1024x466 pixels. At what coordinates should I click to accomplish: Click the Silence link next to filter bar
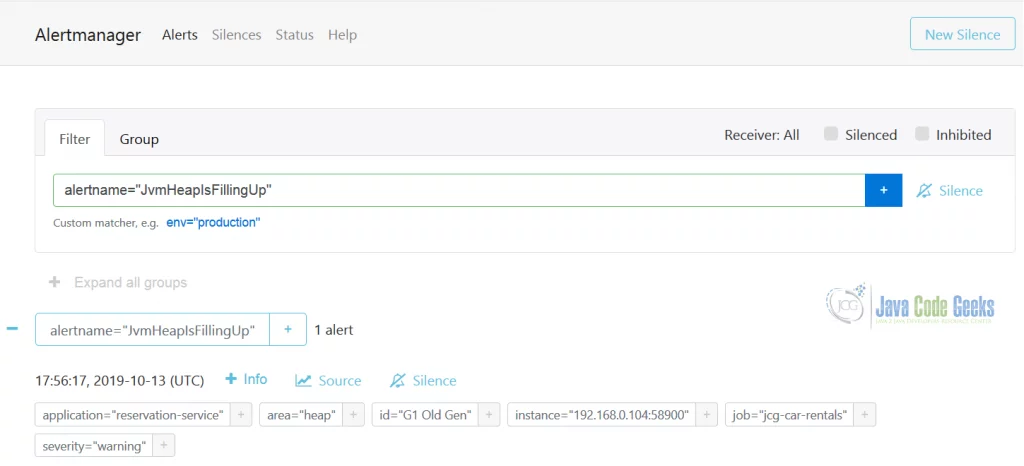(950, 191)
